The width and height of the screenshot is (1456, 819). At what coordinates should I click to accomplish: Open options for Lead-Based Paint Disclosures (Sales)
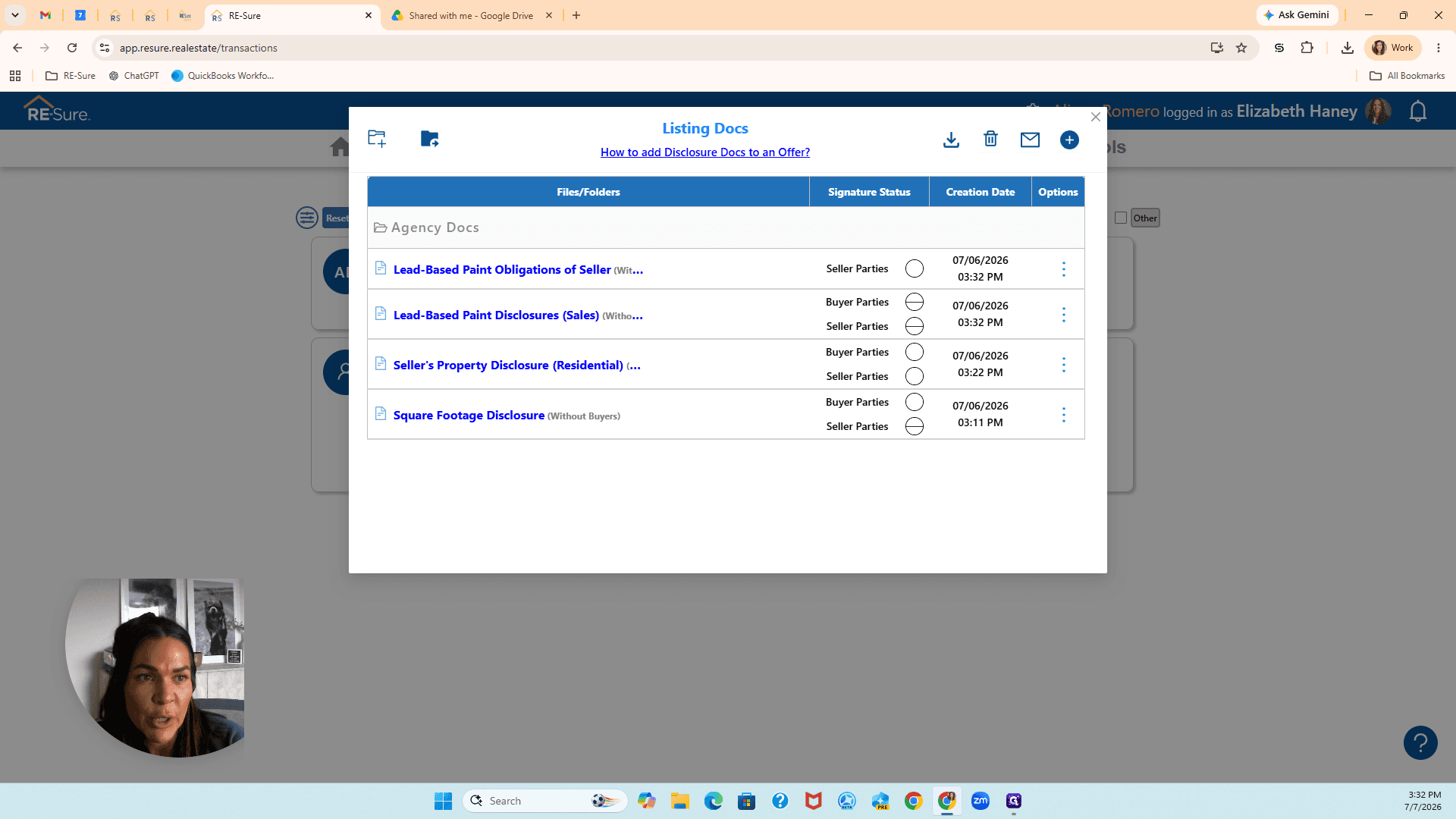pos(1064,315)
